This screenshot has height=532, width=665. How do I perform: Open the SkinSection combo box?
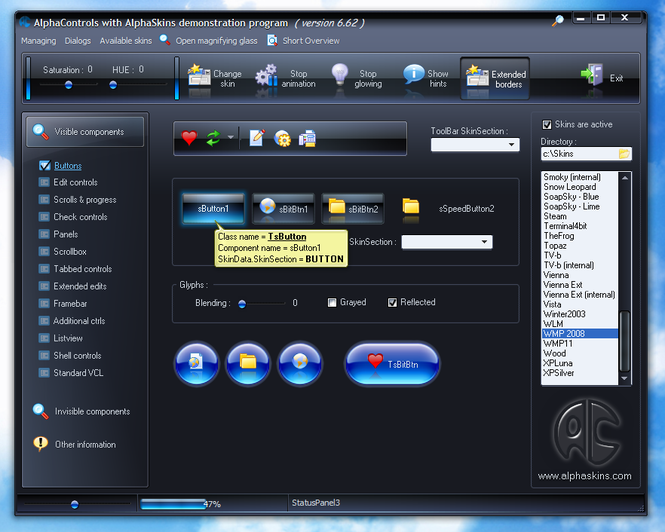[x=447, y=242]
